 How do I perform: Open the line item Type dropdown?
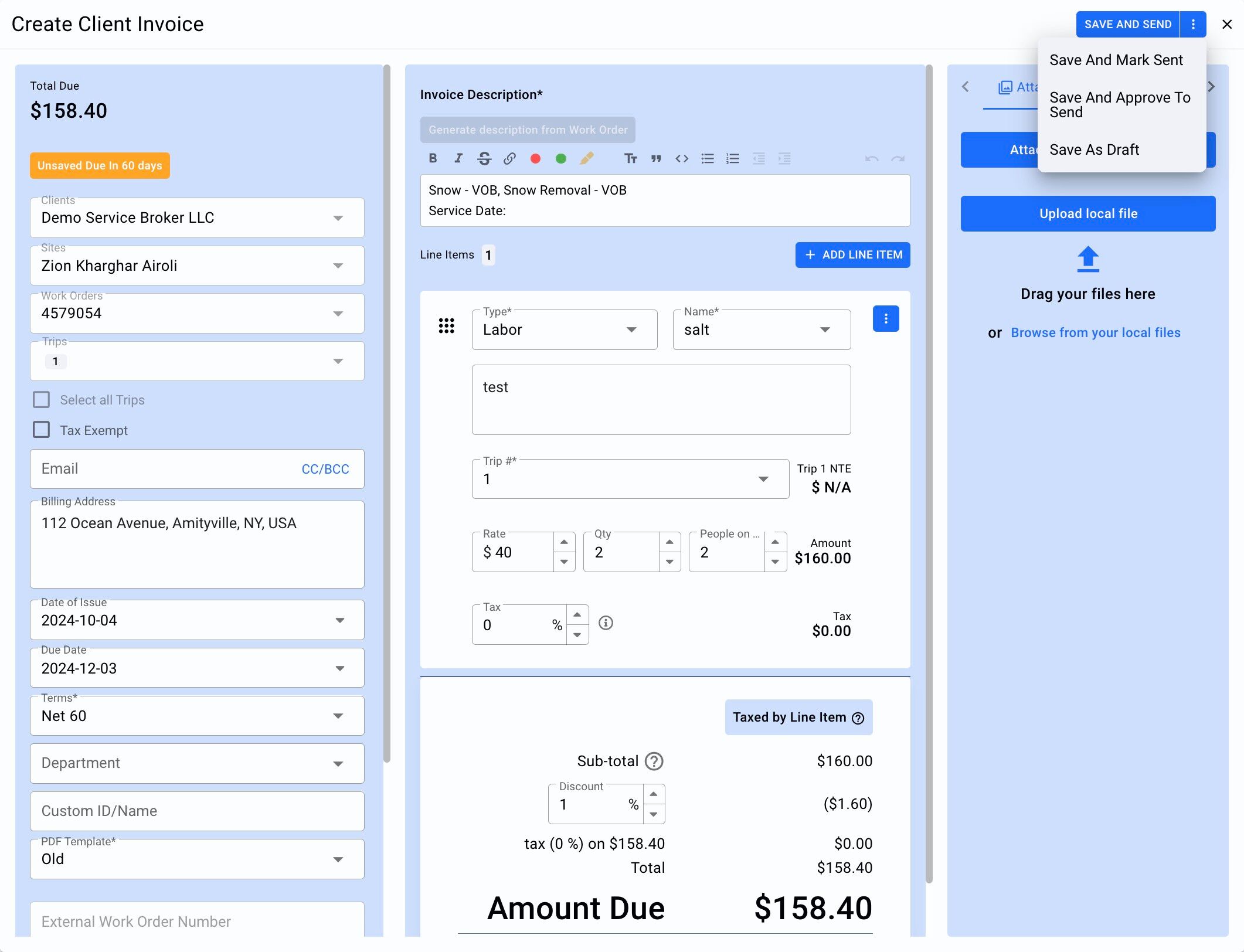coord(631,329)
